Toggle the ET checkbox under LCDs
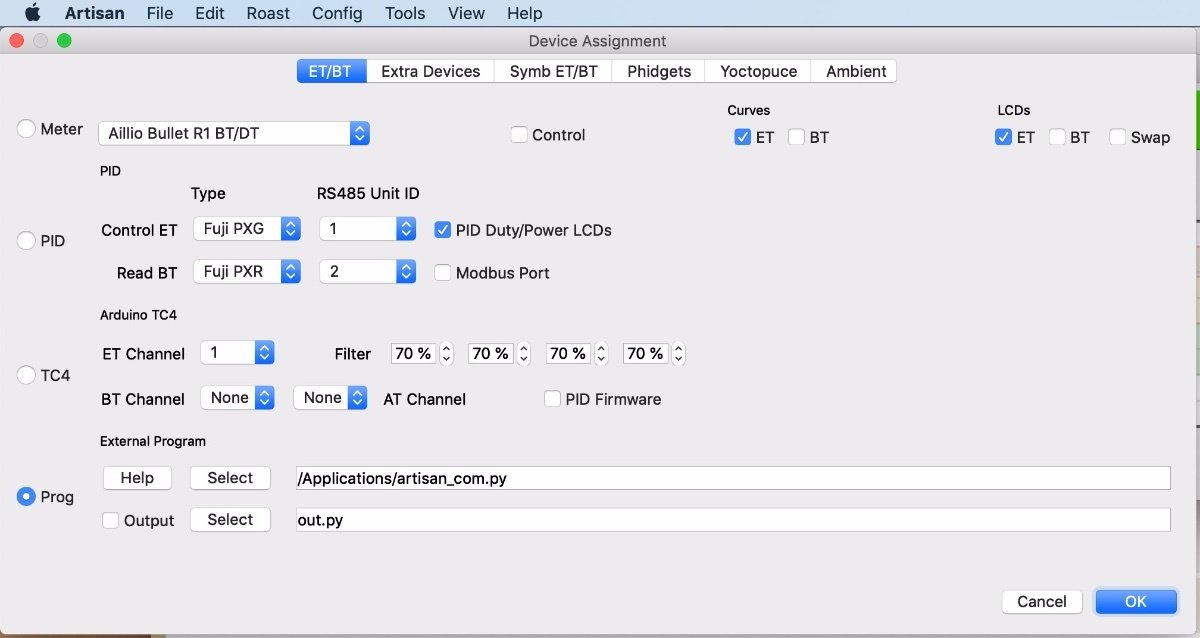1200x638 pixels. (x=1003, y=137)
